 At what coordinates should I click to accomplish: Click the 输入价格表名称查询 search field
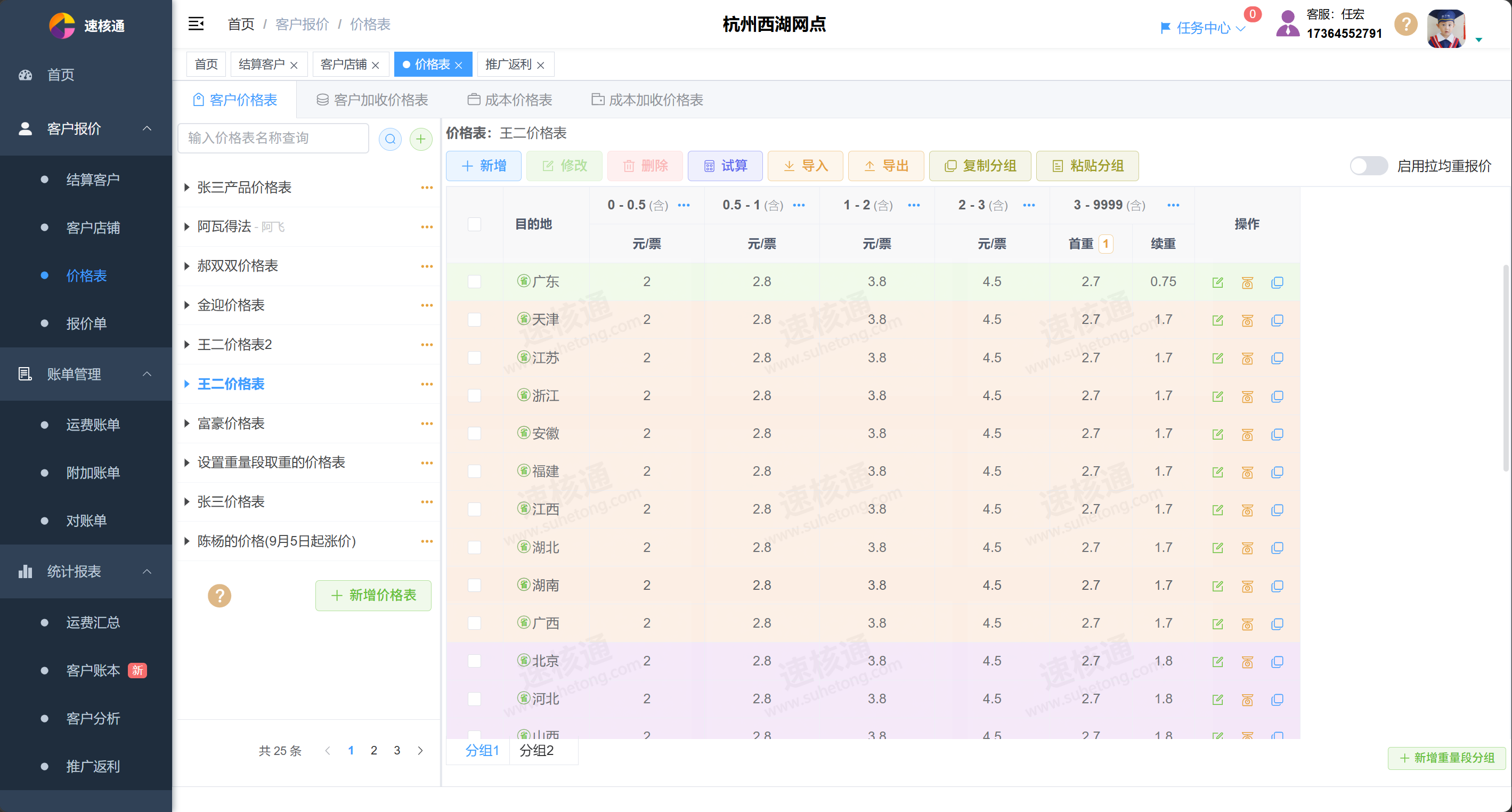pos(273,138)
